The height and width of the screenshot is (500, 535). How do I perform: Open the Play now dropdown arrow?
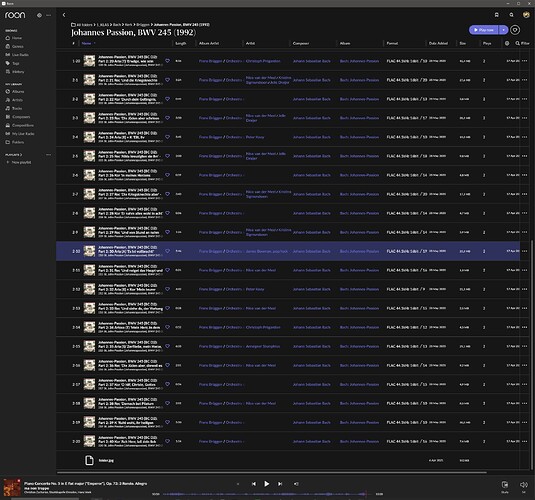click(503, 30)
